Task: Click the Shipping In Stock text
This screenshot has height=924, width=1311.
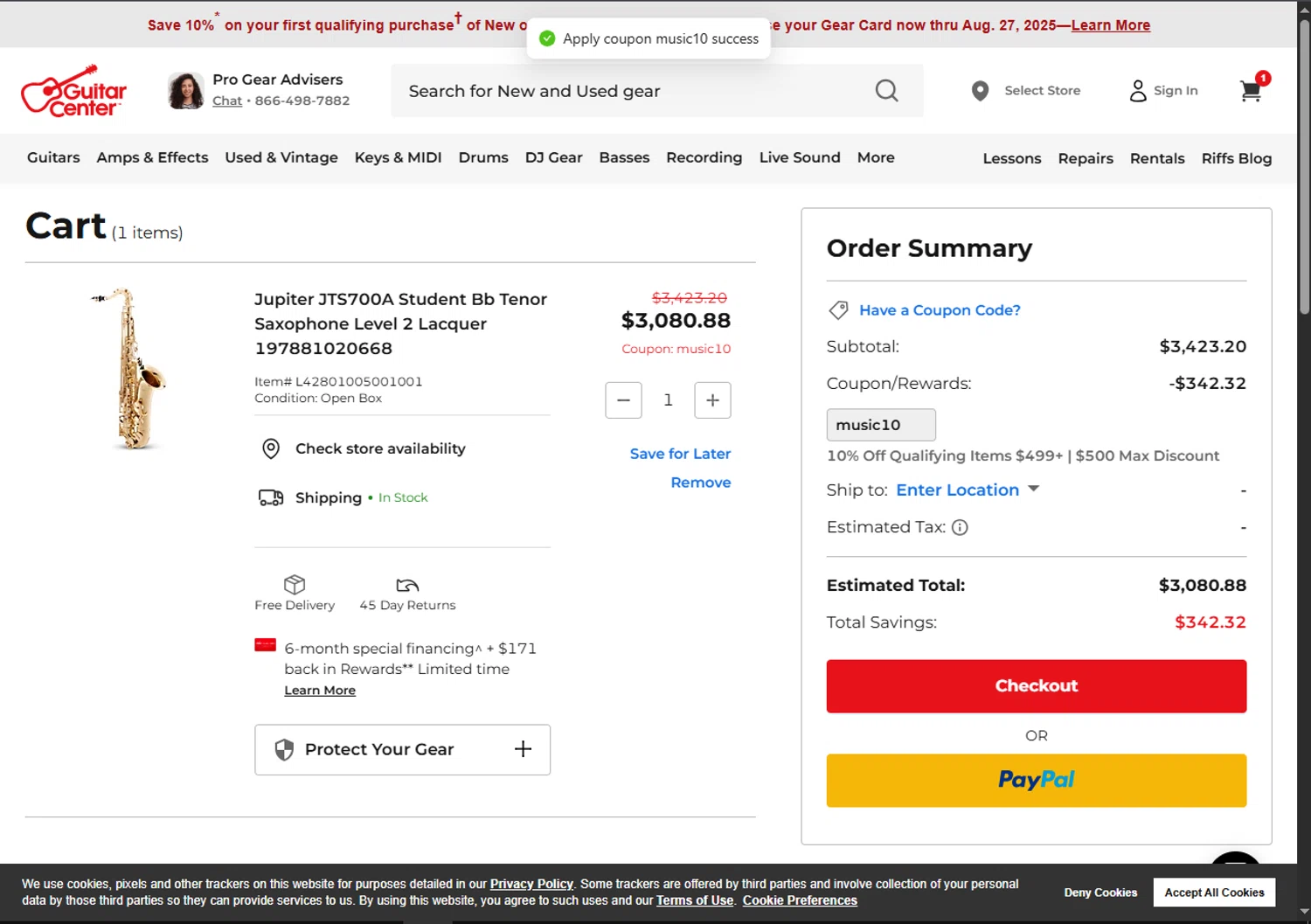Action: point(361,497)
